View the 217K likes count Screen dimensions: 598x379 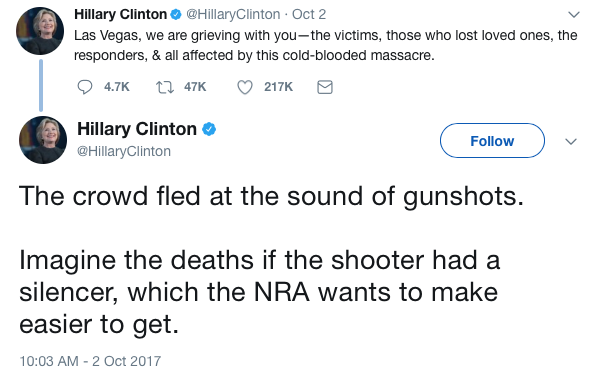278,87
